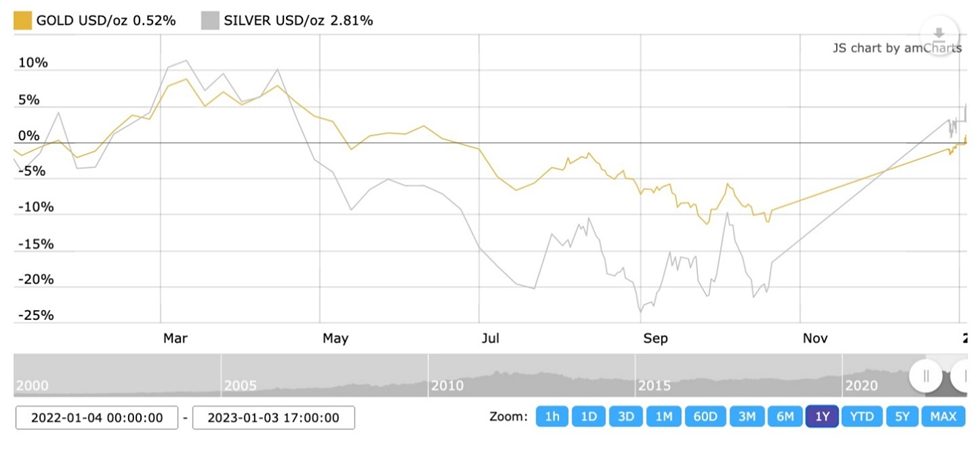Set zoom period to 1h
Screen dimensions: 975x458
click(552, 417)
